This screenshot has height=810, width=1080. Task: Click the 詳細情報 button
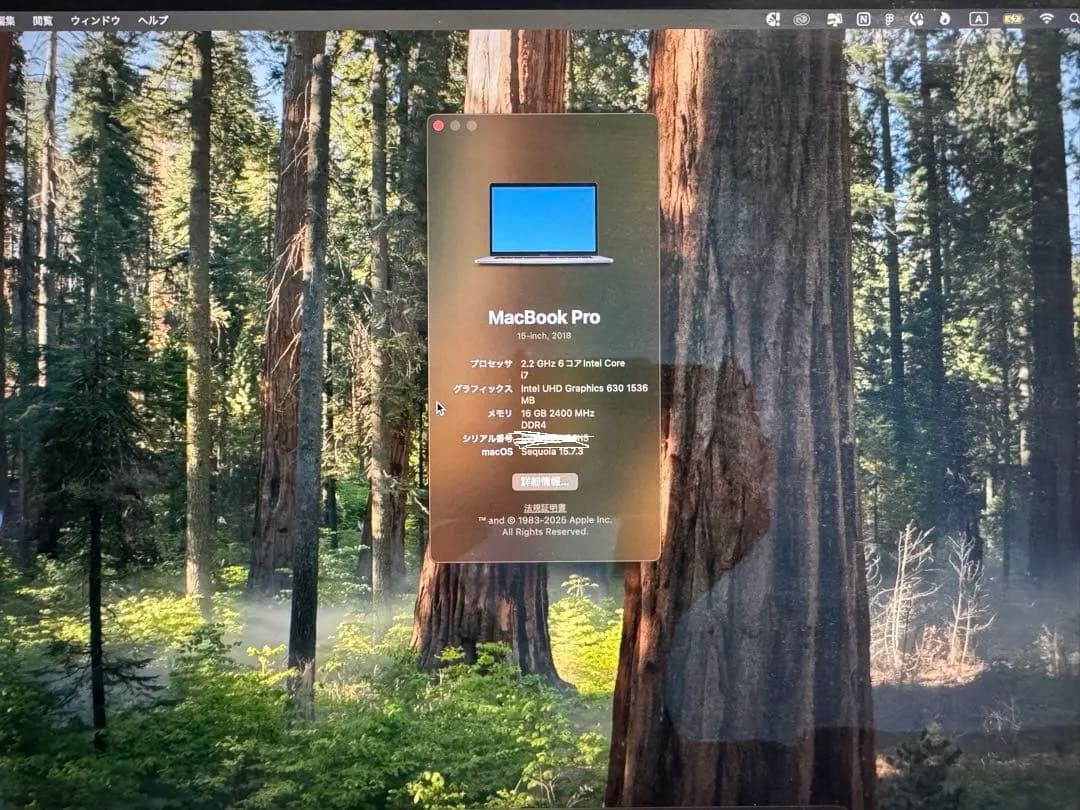coord(545,481)
